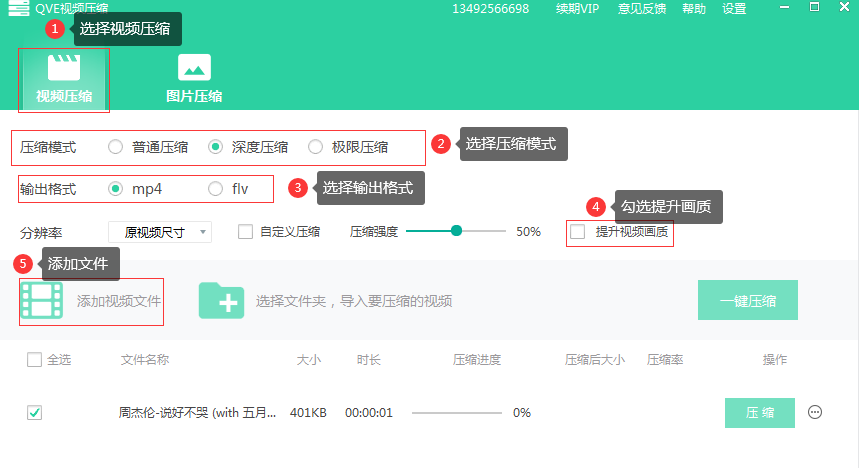Viewport: 859px width, 468px height.
Task: Uncheck the 周杰伦 file row checkbox
Action: point(35,412)
